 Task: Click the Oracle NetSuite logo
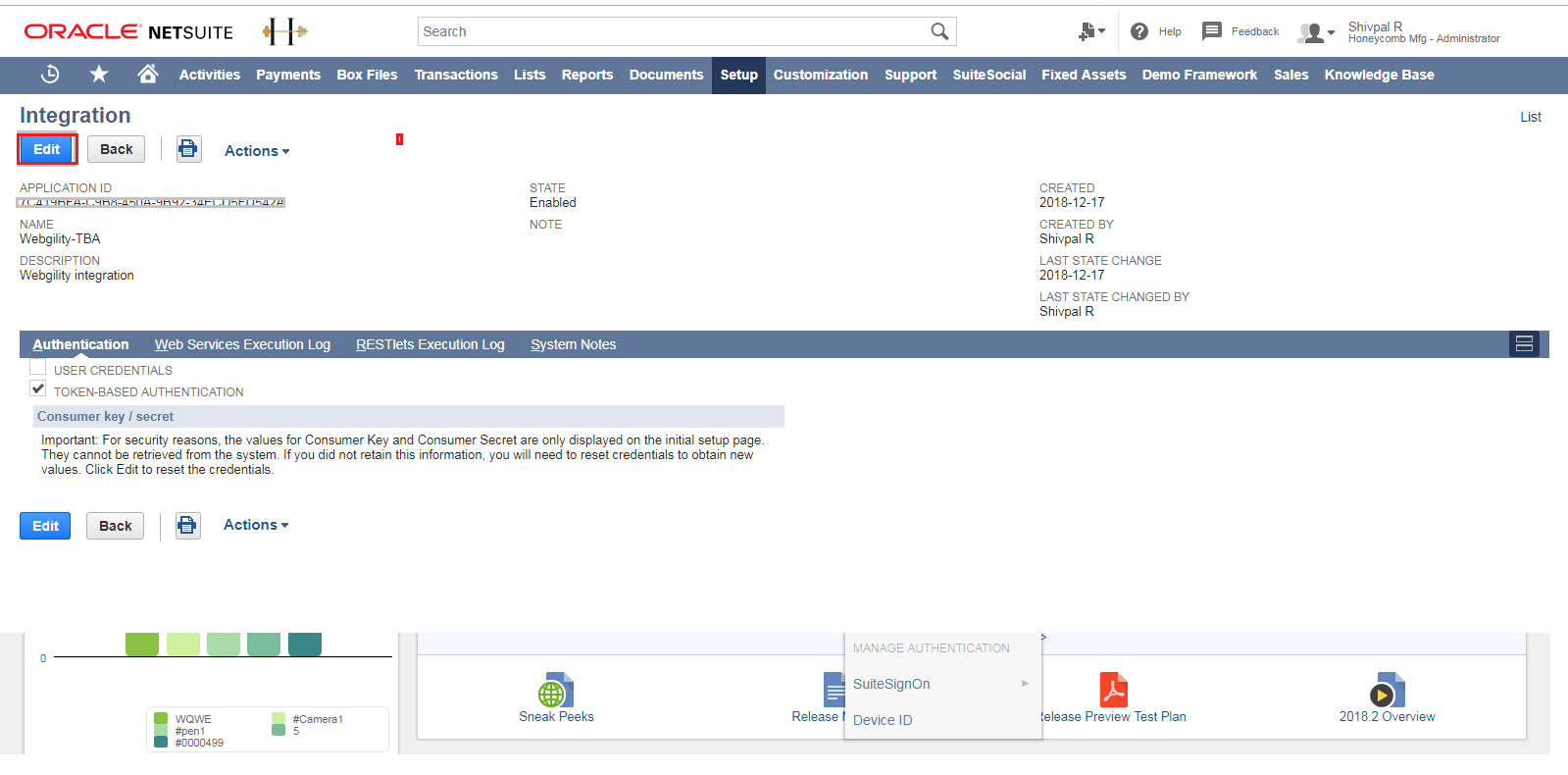[x=128, y=31]
